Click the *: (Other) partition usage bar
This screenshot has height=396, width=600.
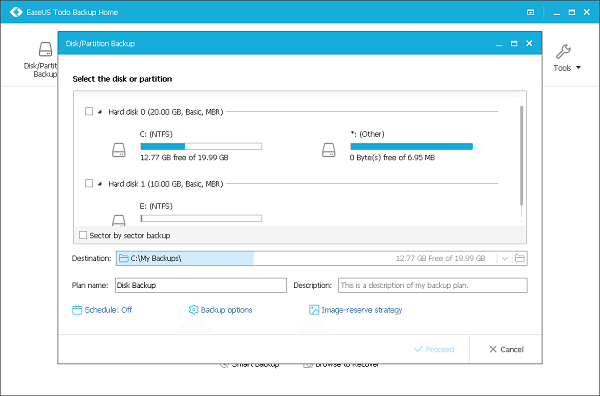tap(412, 146)
